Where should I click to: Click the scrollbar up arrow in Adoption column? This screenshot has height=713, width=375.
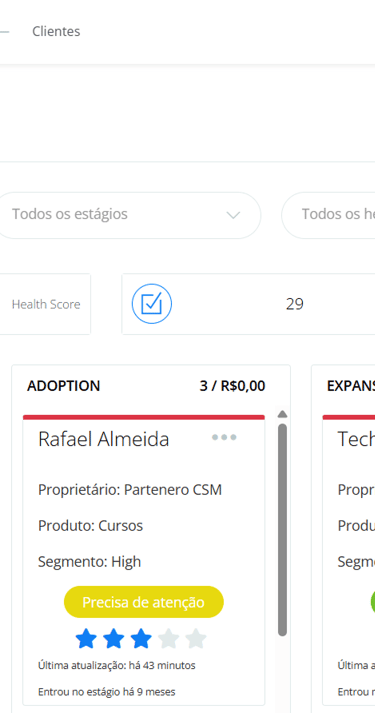click(x=282, y=414)
